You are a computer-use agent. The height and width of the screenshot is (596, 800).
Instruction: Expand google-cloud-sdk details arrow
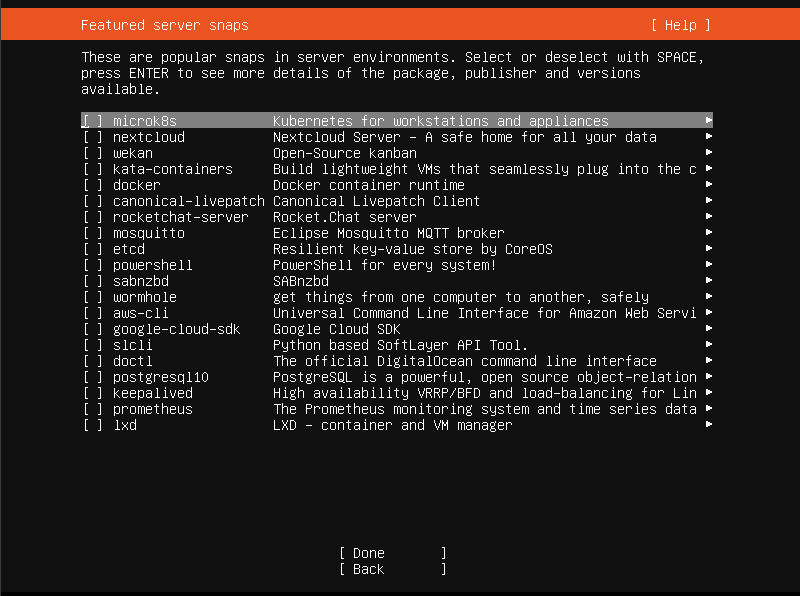tap(709, 328)
